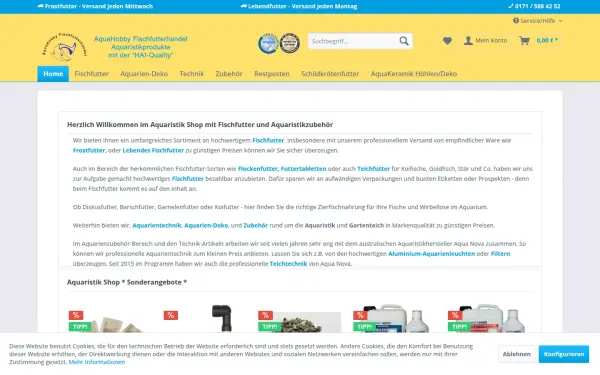Follow the Aquarientechnik link
The height and width of the screenshot is (375, 600).
coord(157,225)
